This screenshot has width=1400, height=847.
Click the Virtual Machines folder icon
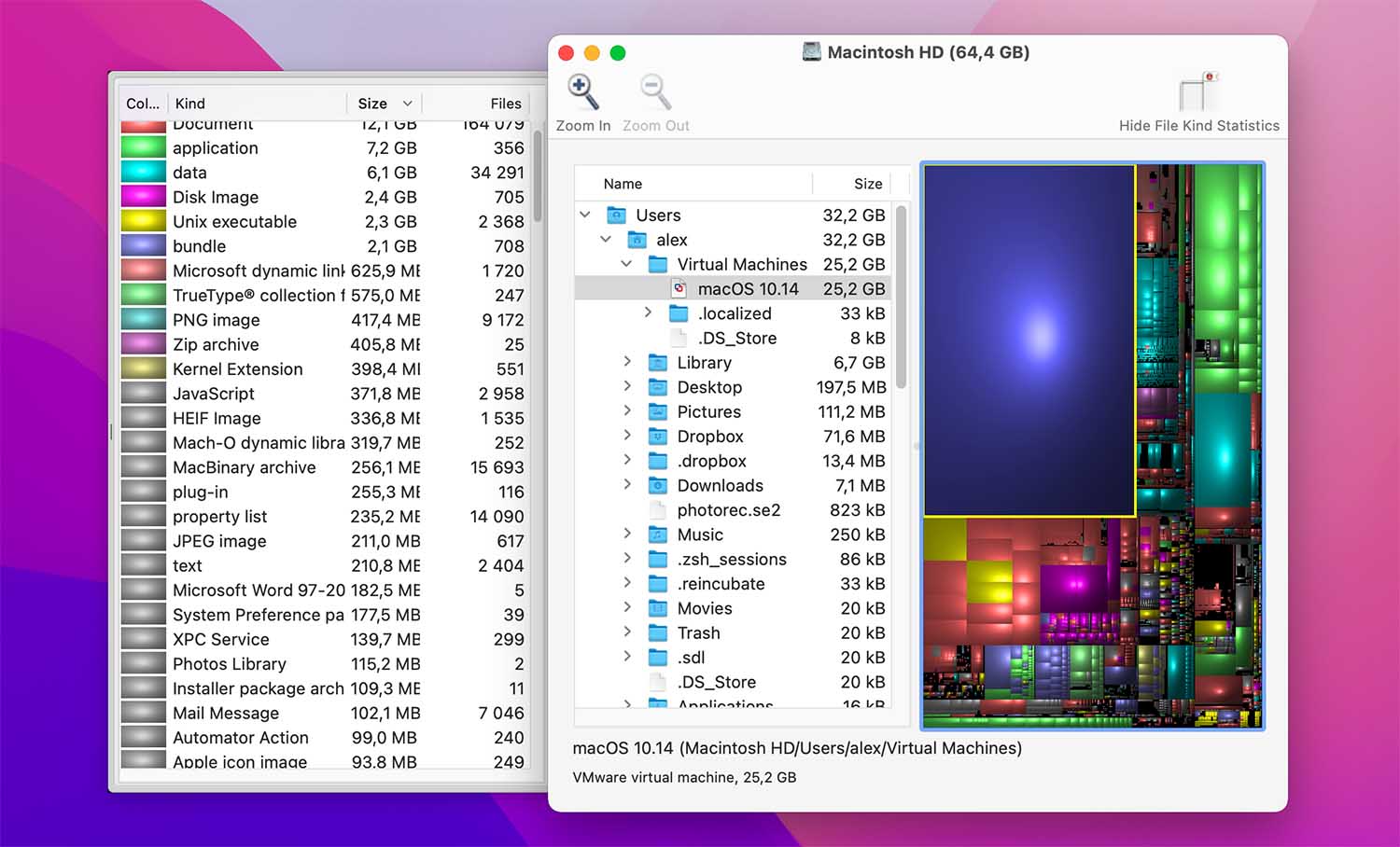tap(658, 265)
